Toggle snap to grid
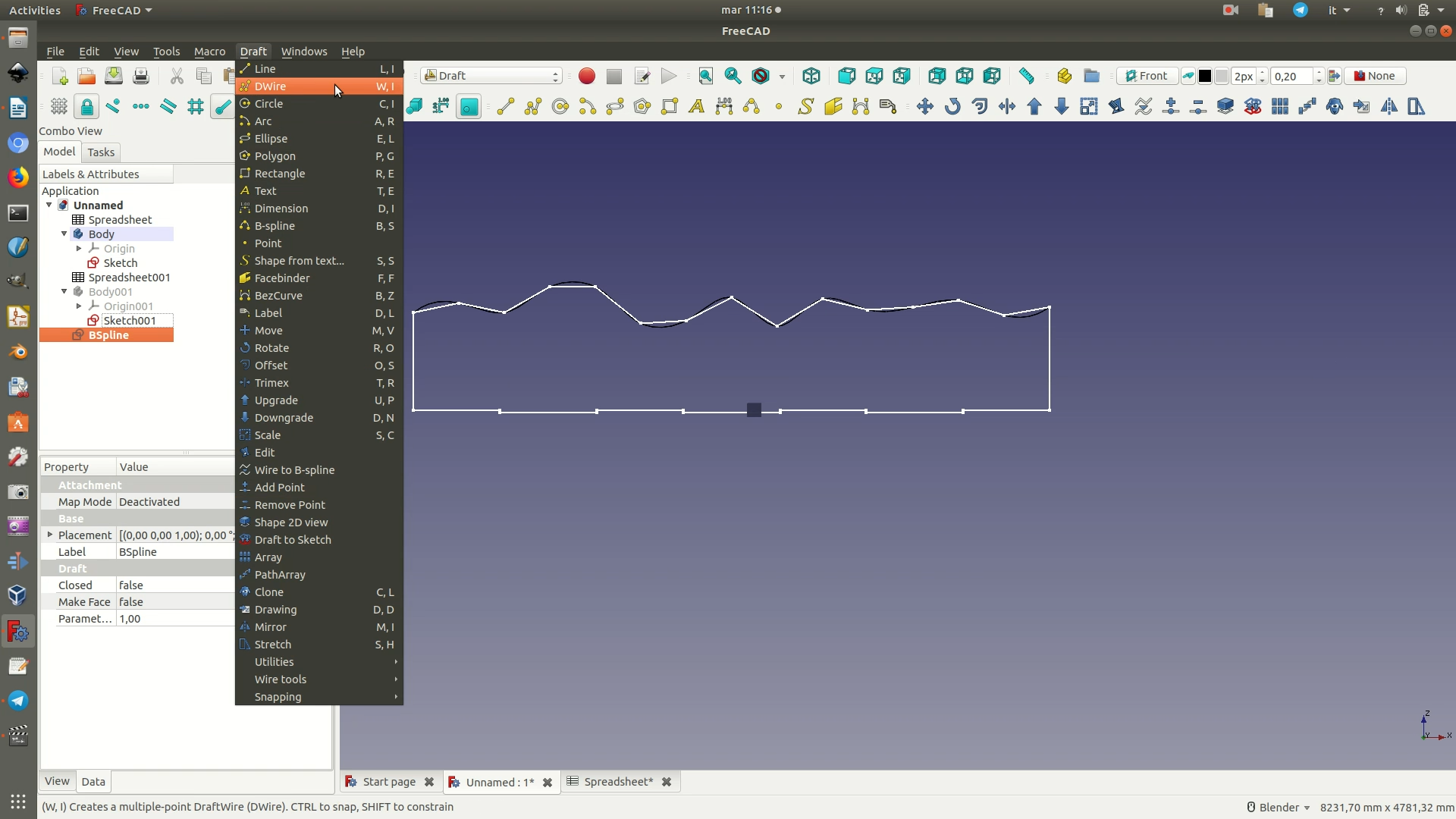Image resolution: width=1456 pixels, height=819 pixels. (196, 107)
